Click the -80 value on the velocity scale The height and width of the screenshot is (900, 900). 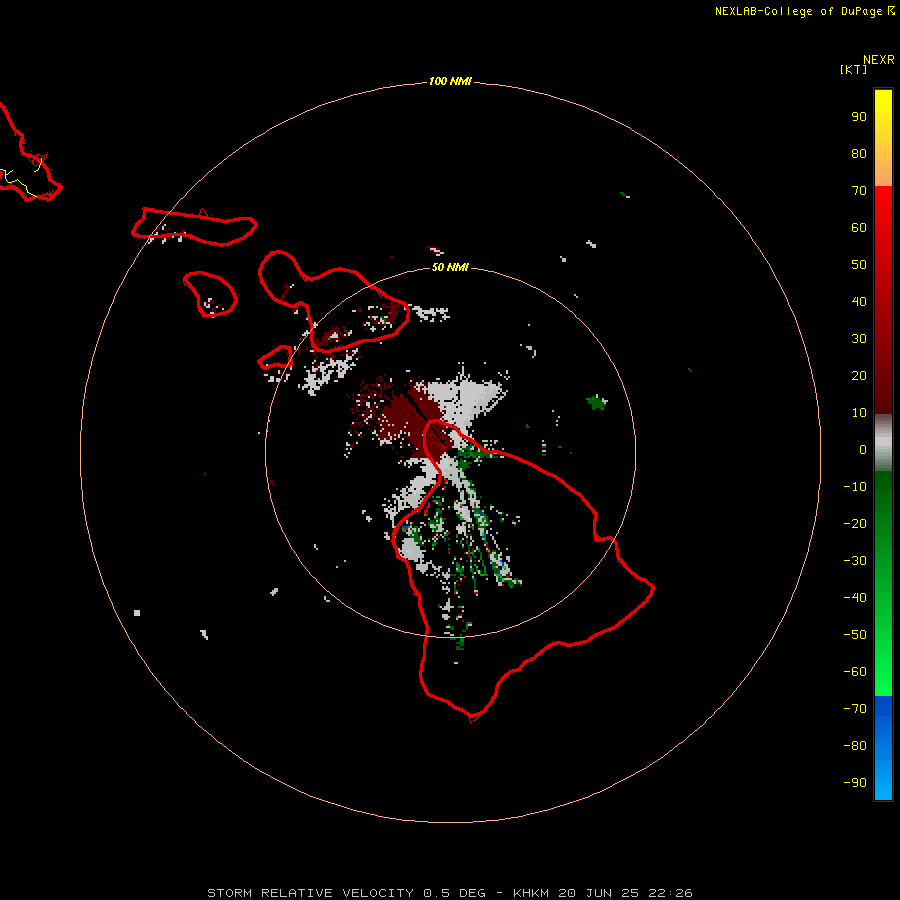(855, 746)
